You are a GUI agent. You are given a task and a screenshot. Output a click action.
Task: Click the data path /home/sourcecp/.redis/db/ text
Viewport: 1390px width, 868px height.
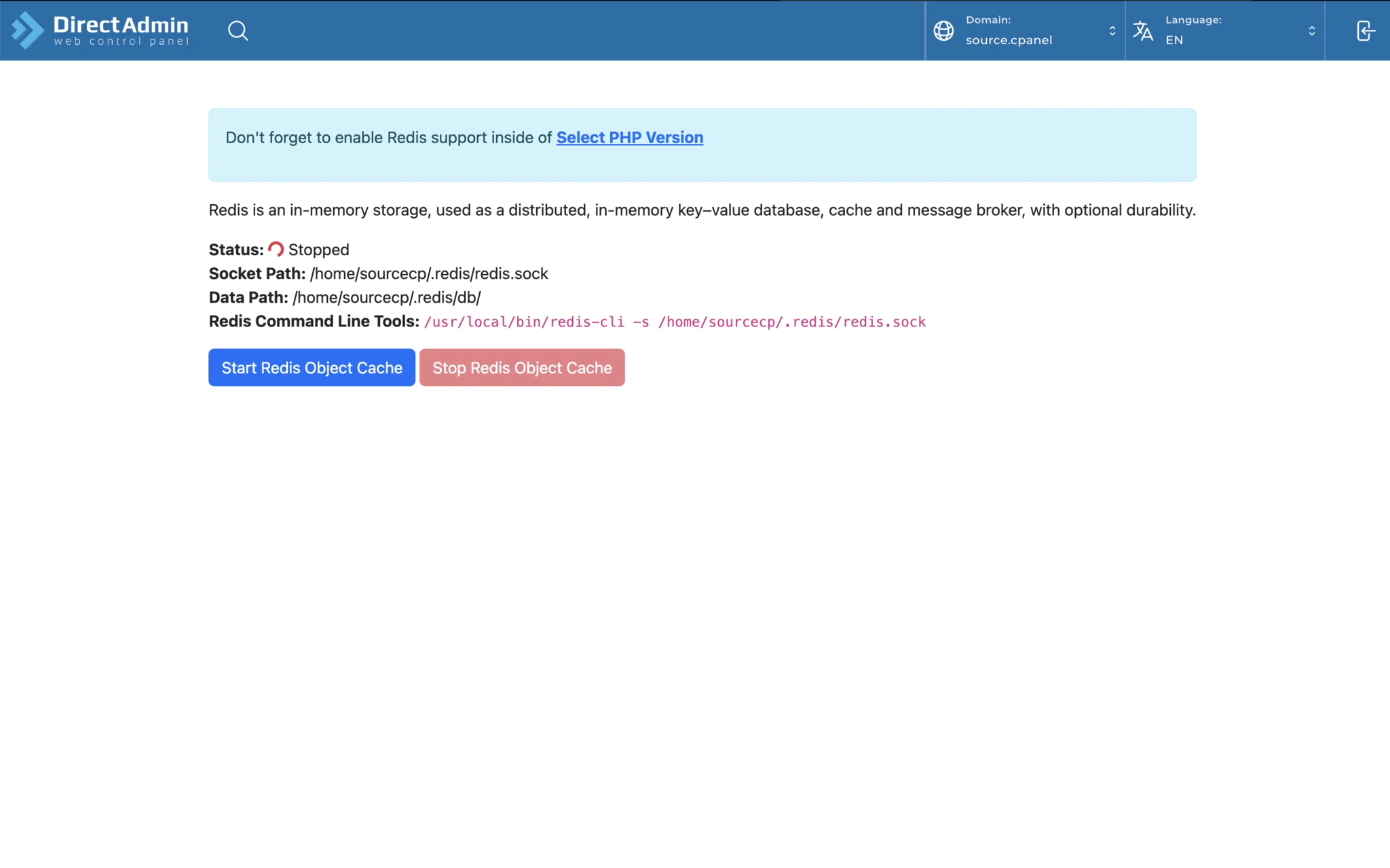click(x=387, y=297)
